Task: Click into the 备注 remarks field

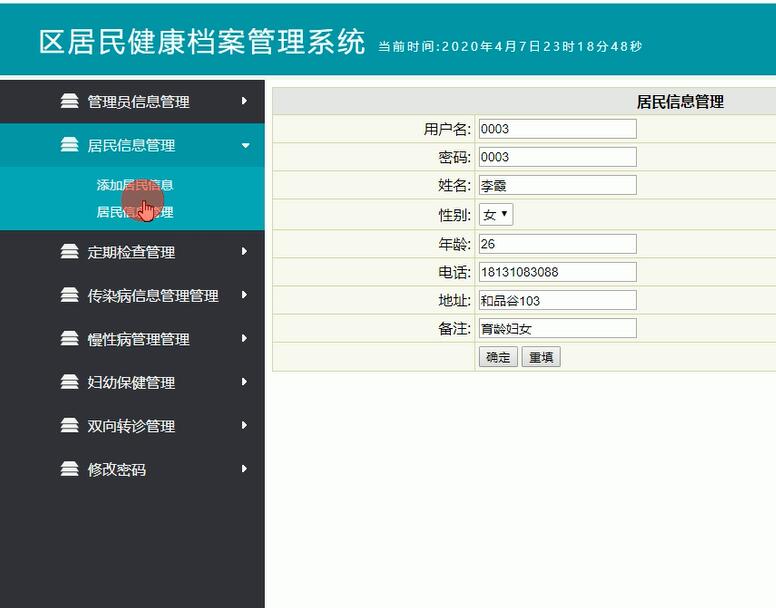Action: coord(557,328)
